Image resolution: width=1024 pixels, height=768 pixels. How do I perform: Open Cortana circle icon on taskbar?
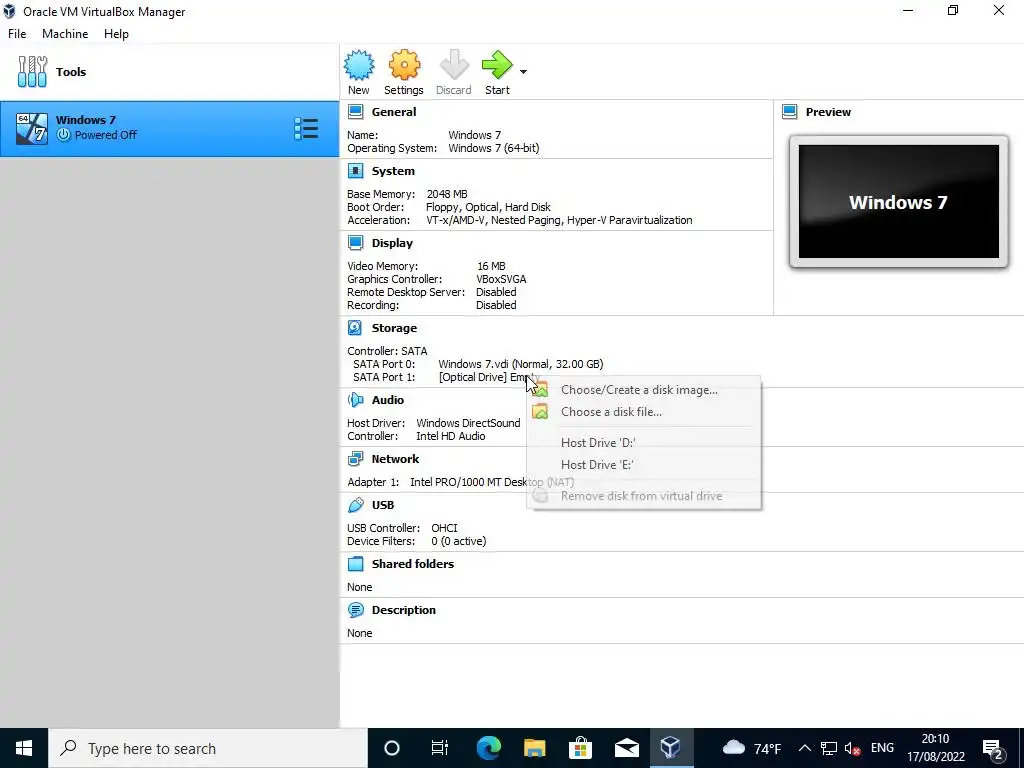click(392, 748)
